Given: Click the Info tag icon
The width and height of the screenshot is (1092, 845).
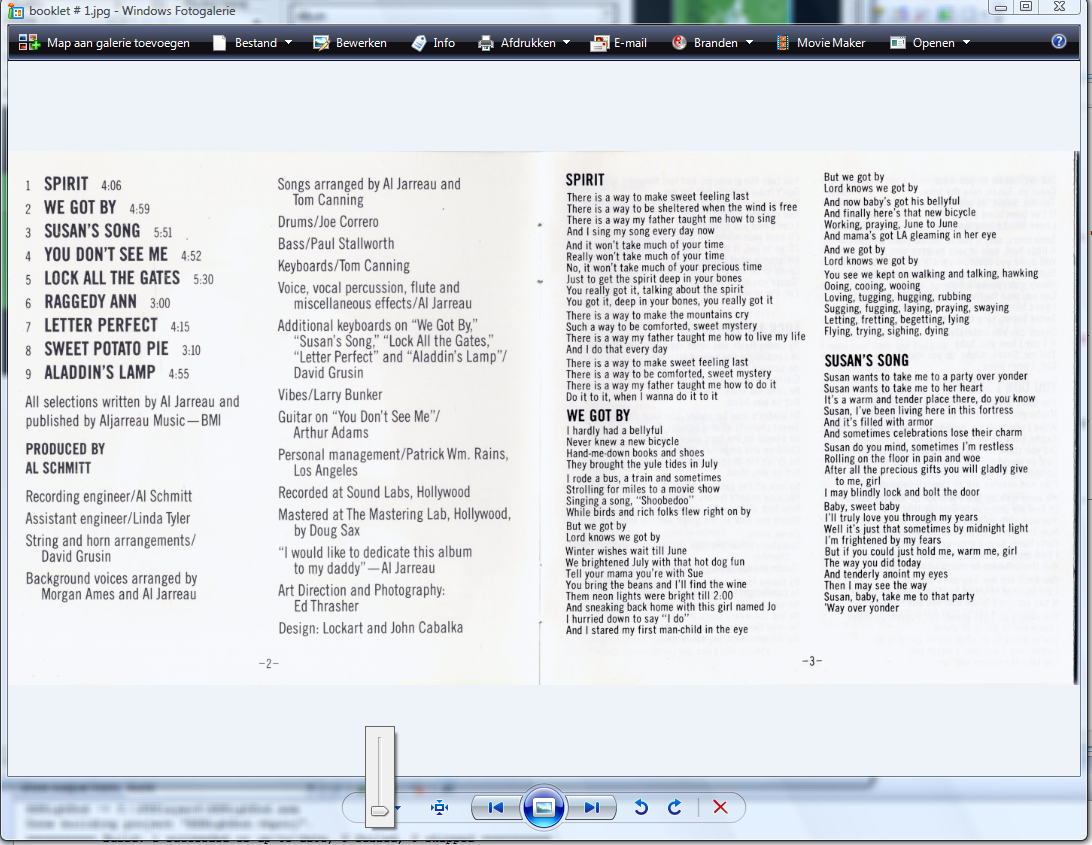Looking at the screenshot, I should coord(419,43).
